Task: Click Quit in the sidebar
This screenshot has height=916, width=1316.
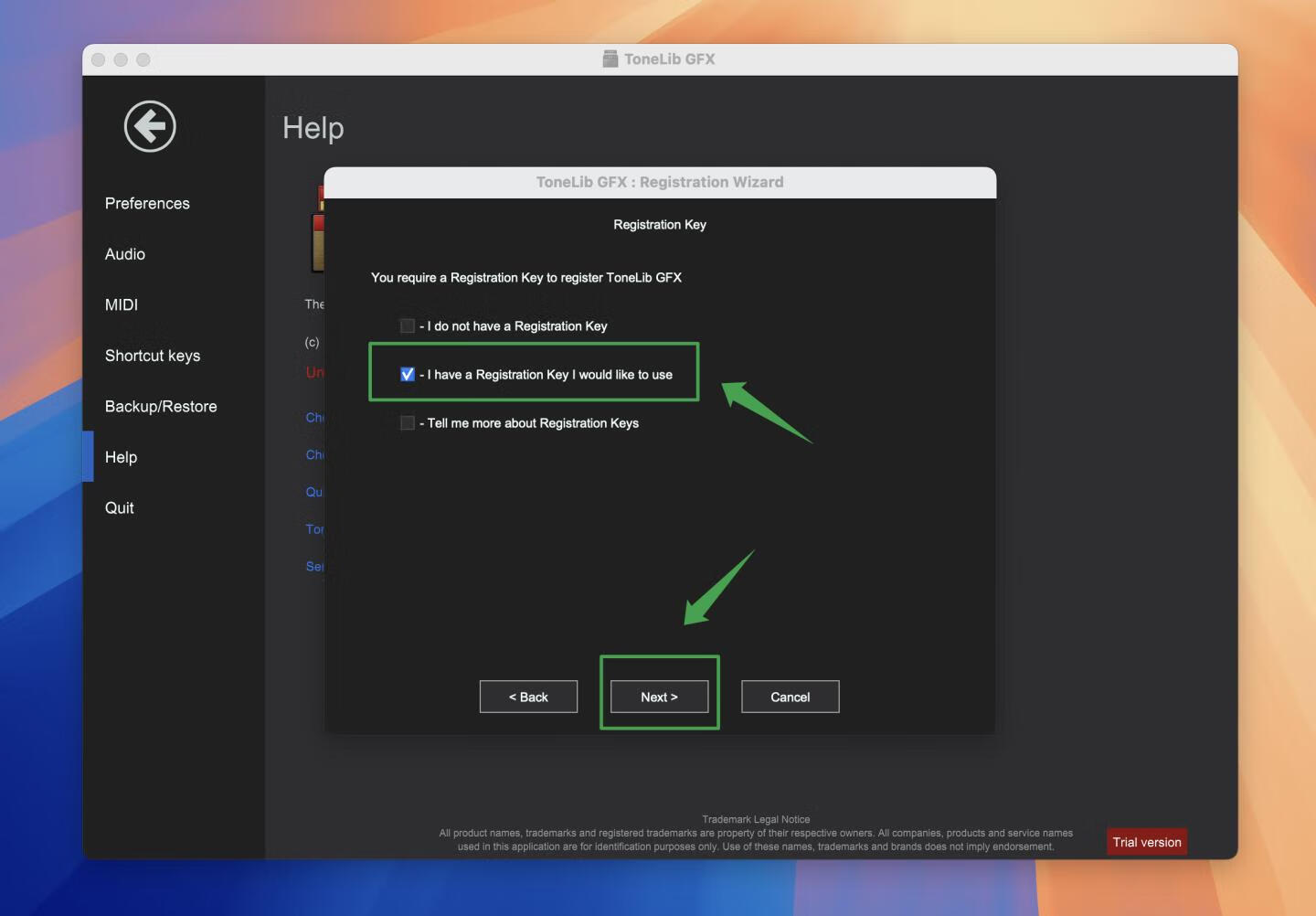Action: (119, 507)
